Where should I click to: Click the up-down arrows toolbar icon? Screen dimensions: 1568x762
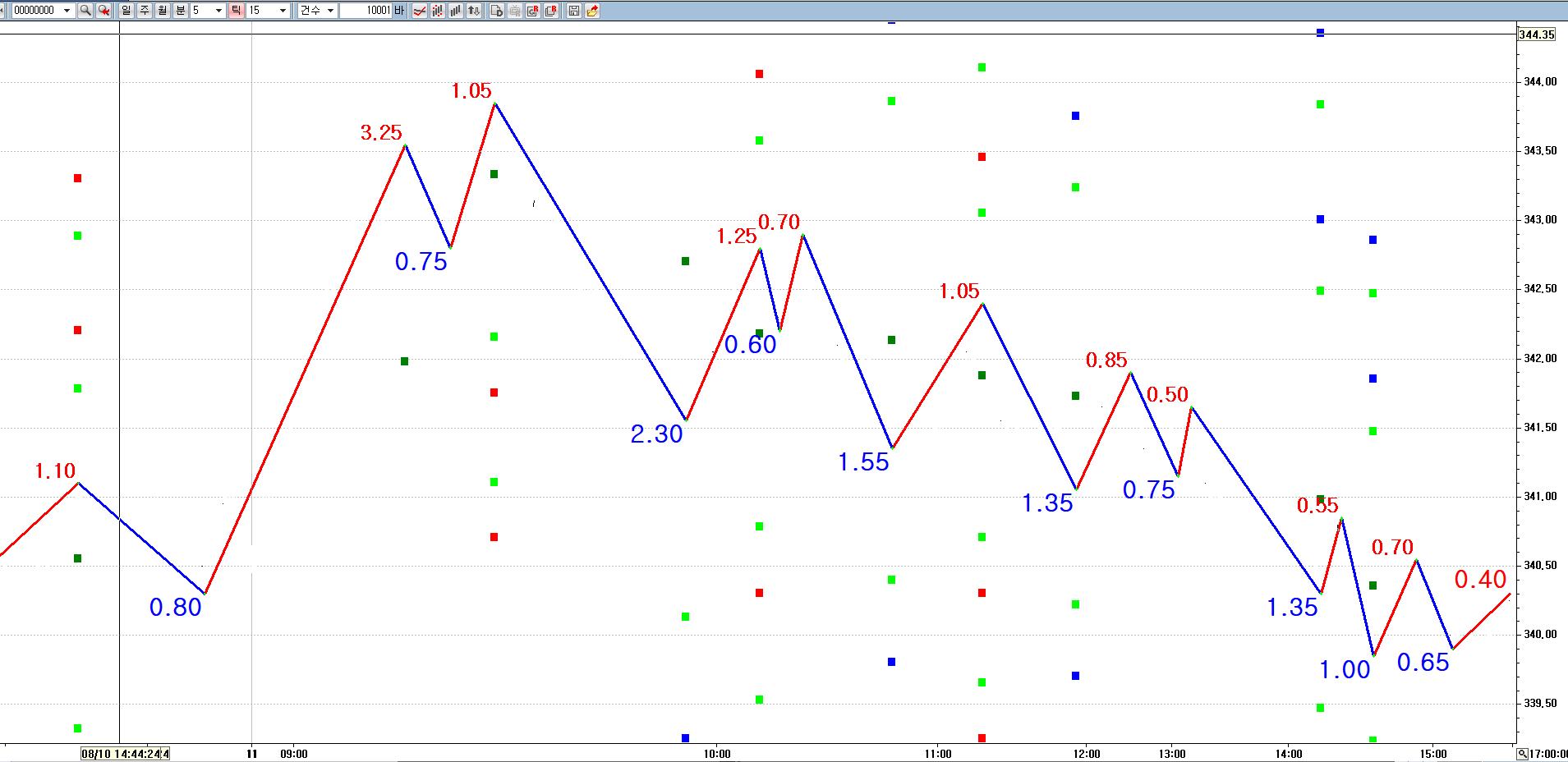(474, 11)
